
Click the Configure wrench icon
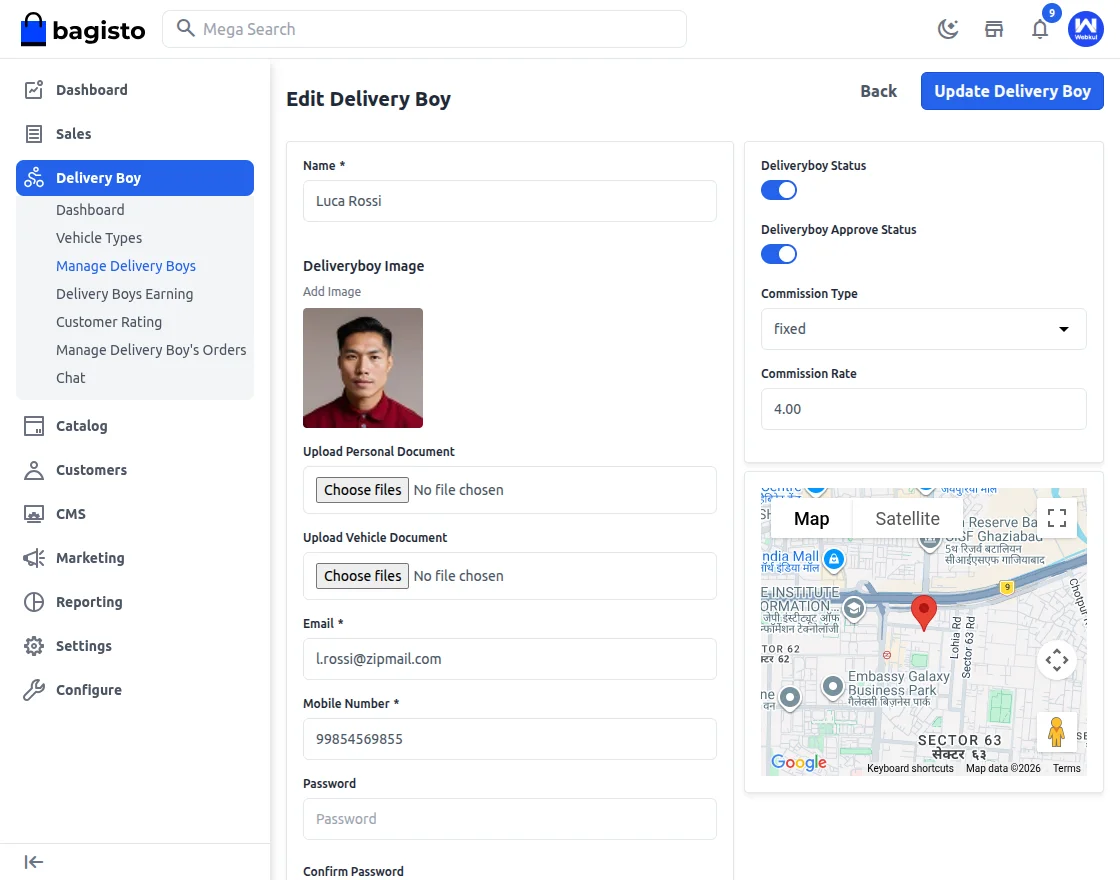pos(31,689)
